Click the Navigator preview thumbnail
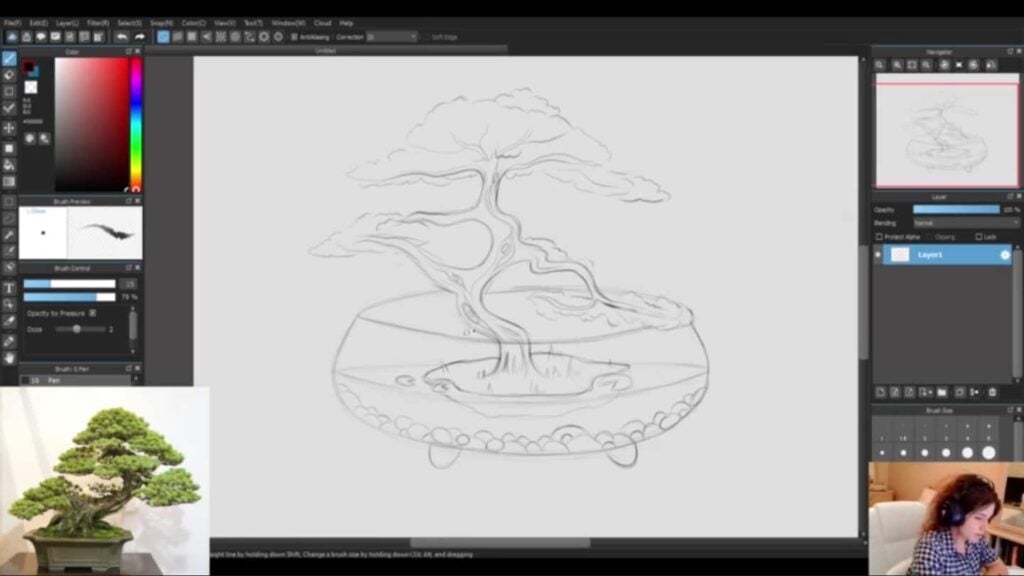The image size is (1024, 576). click(x=946, y=134)
